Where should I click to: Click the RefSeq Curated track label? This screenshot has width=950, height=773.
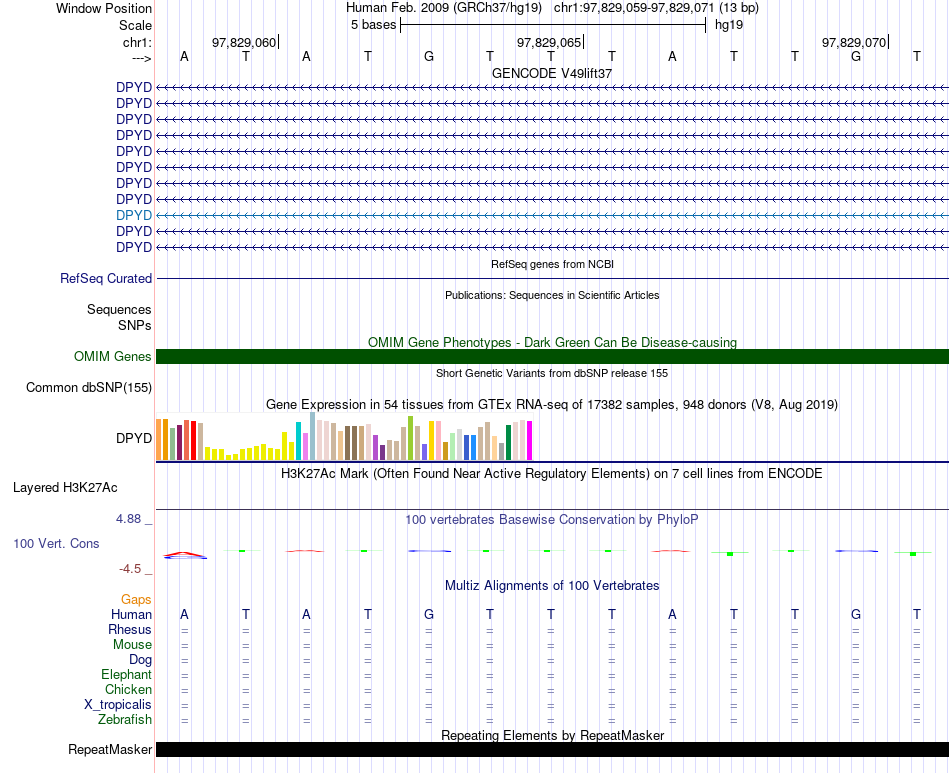click(106, 279)
